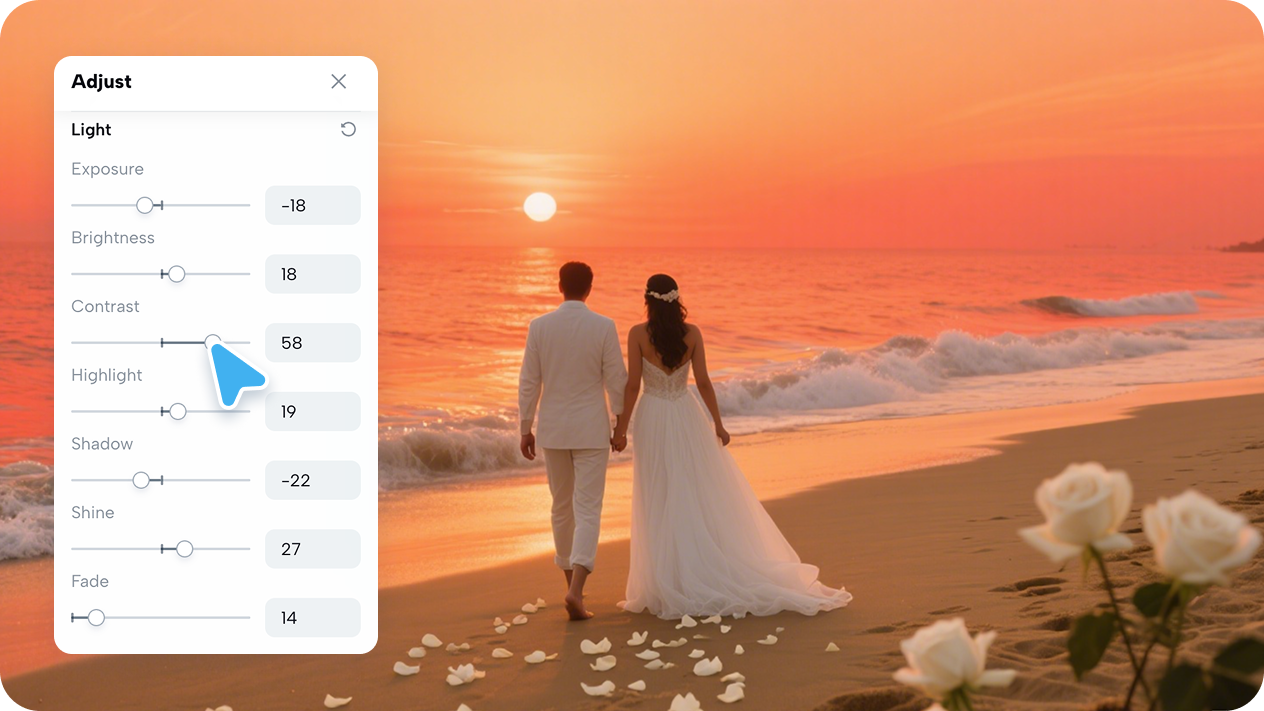
Task: Click the Highlight label
Action: [x=107, y=375]
